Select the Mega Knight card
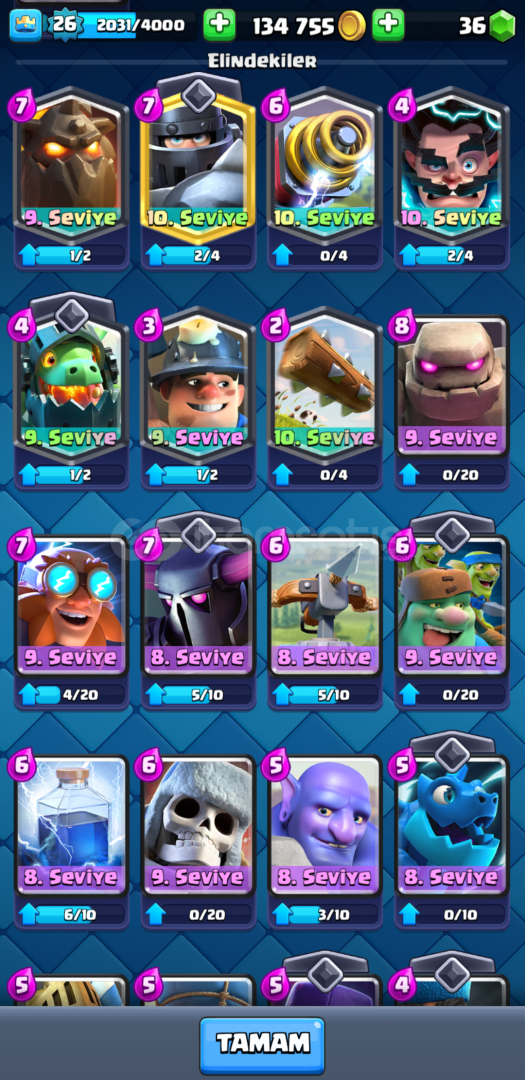Screen dimensions: 525x1080 198,172
